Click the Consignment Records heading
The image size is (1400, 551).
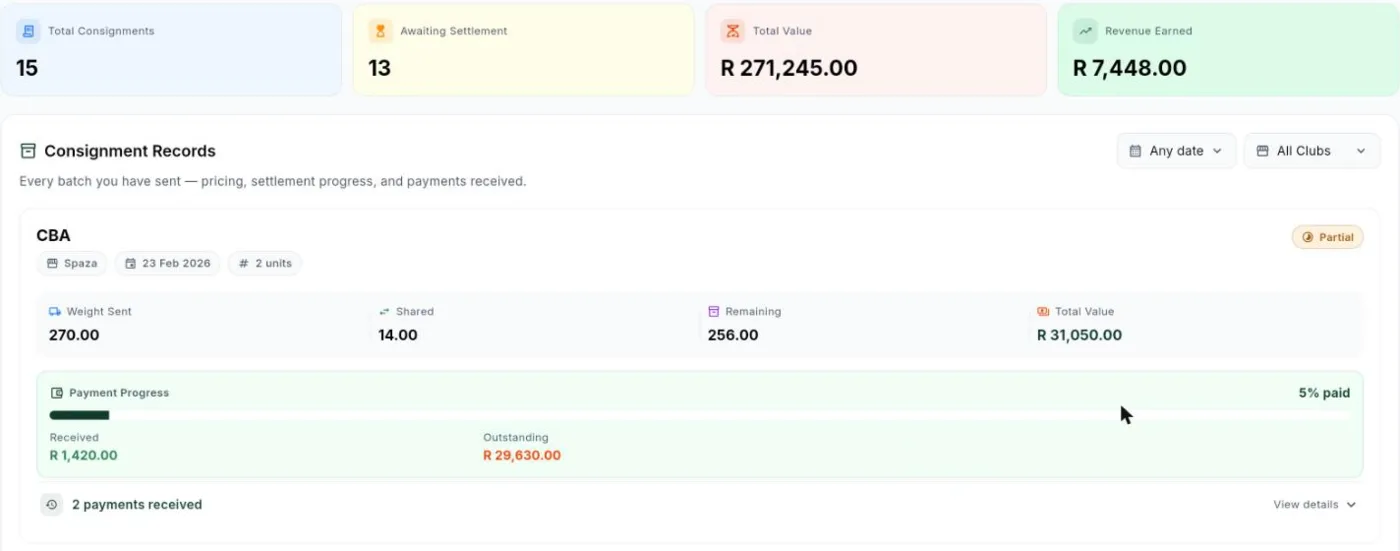tap(130, 151)
